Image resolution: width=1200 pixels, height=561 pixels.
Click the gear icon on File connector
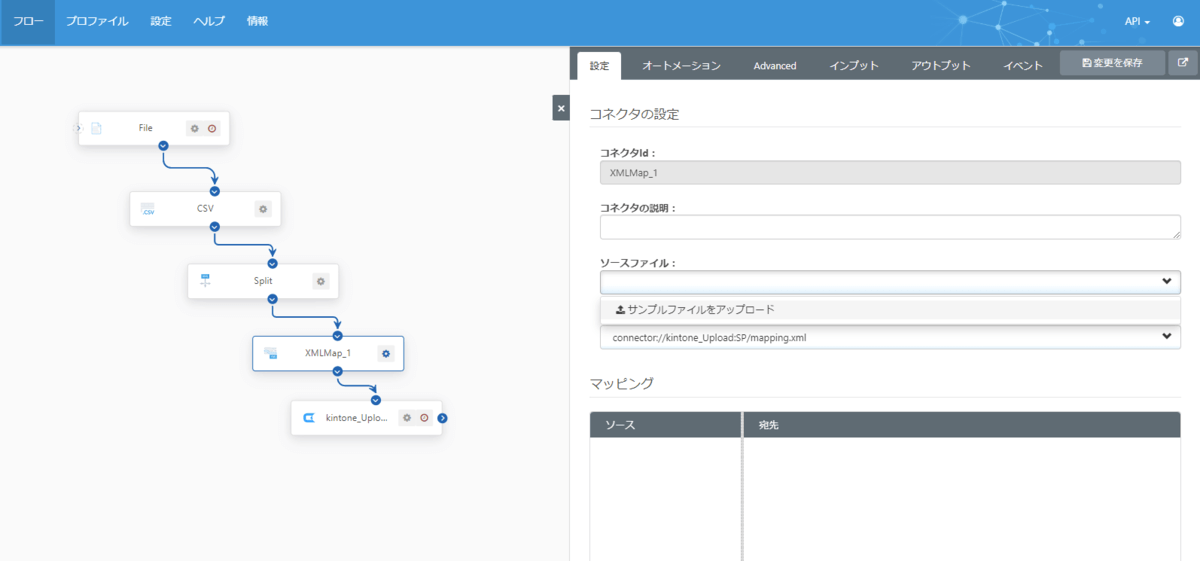click(195, 128)
